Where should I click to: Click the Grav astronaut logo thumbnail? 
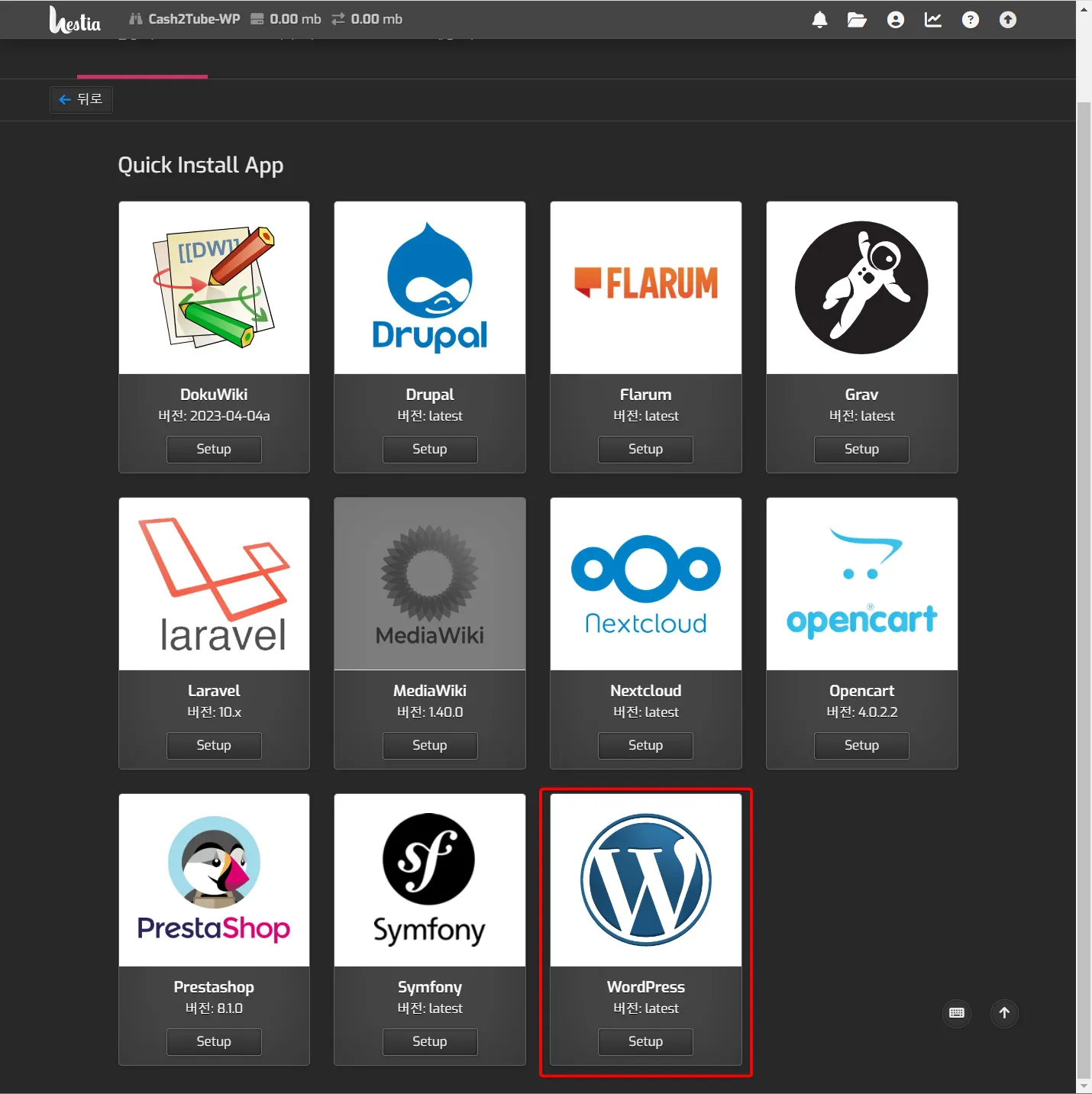[x=862, y=288]
